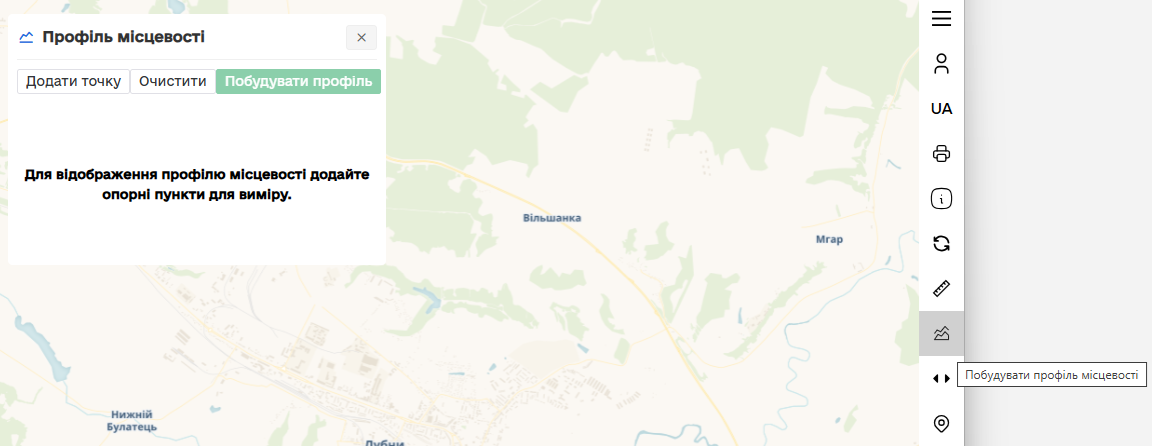
Task: Open the information icon
Action: [x=941, y=198]
